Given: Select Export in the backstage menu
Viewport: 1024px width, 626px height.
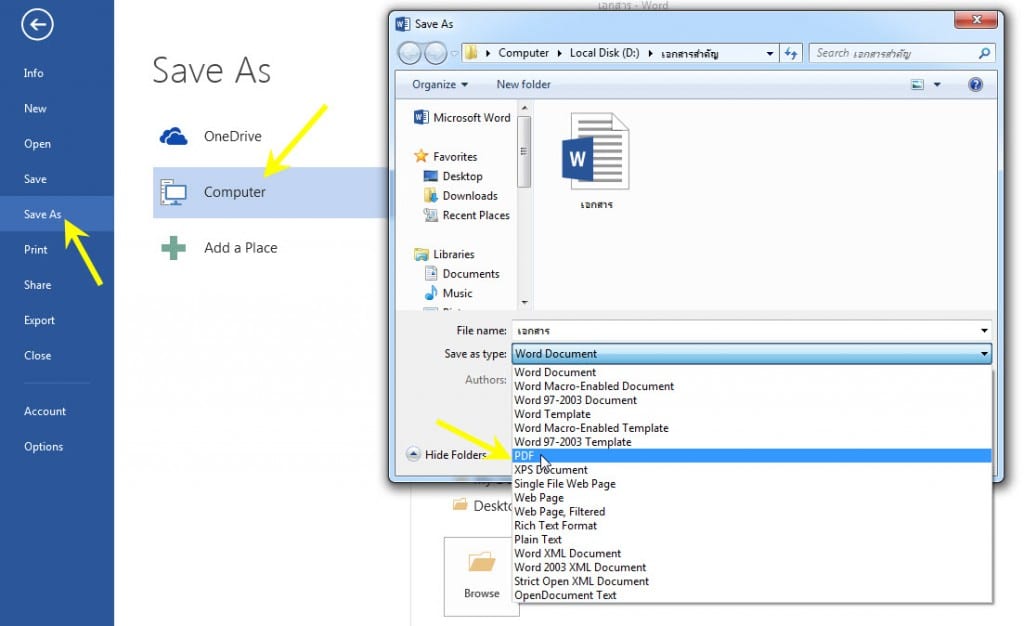Looking at the screenshot, I should click(39, 321).
